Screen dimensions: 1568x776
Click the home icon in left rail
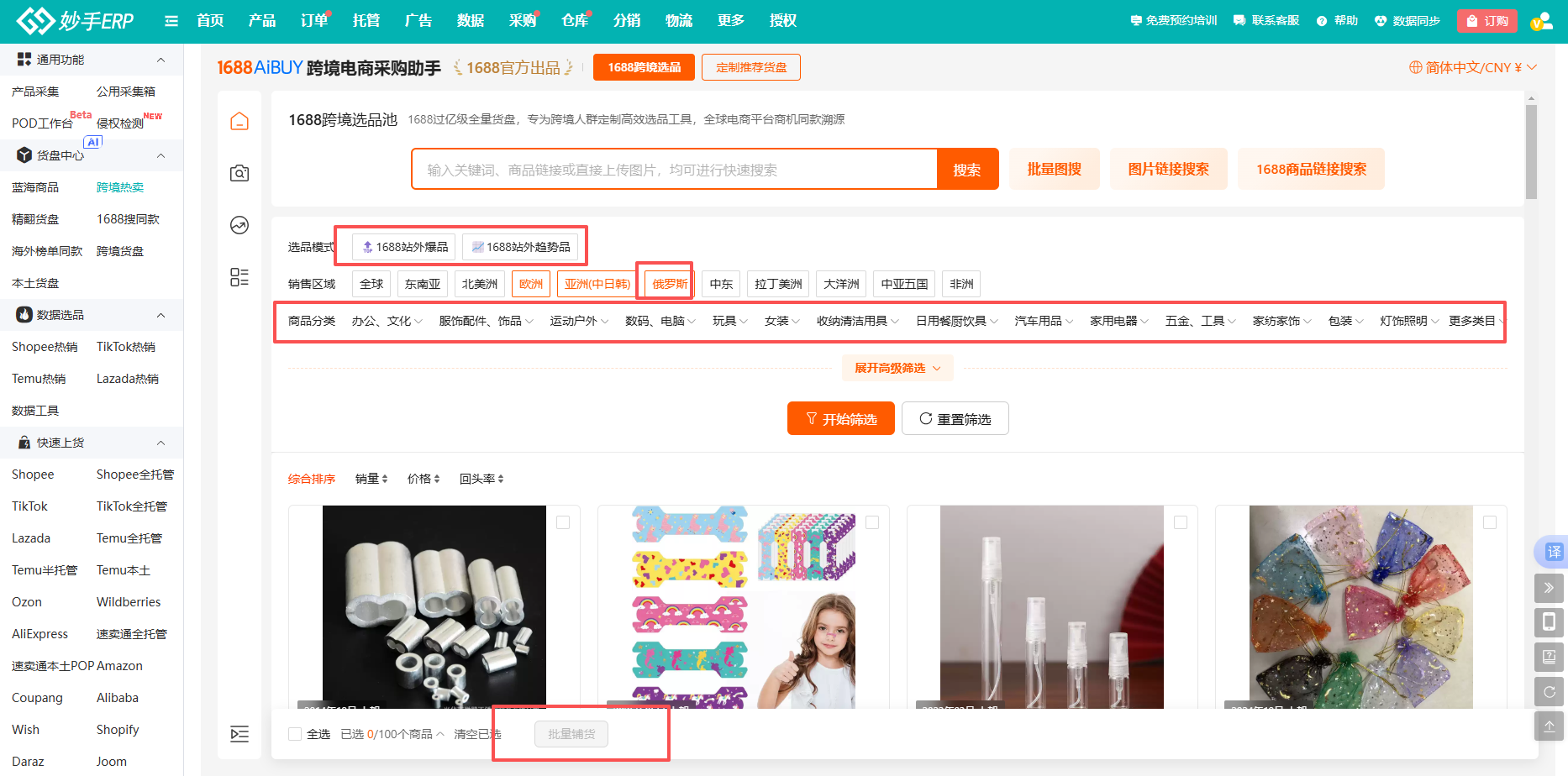[x=239, y=122]
